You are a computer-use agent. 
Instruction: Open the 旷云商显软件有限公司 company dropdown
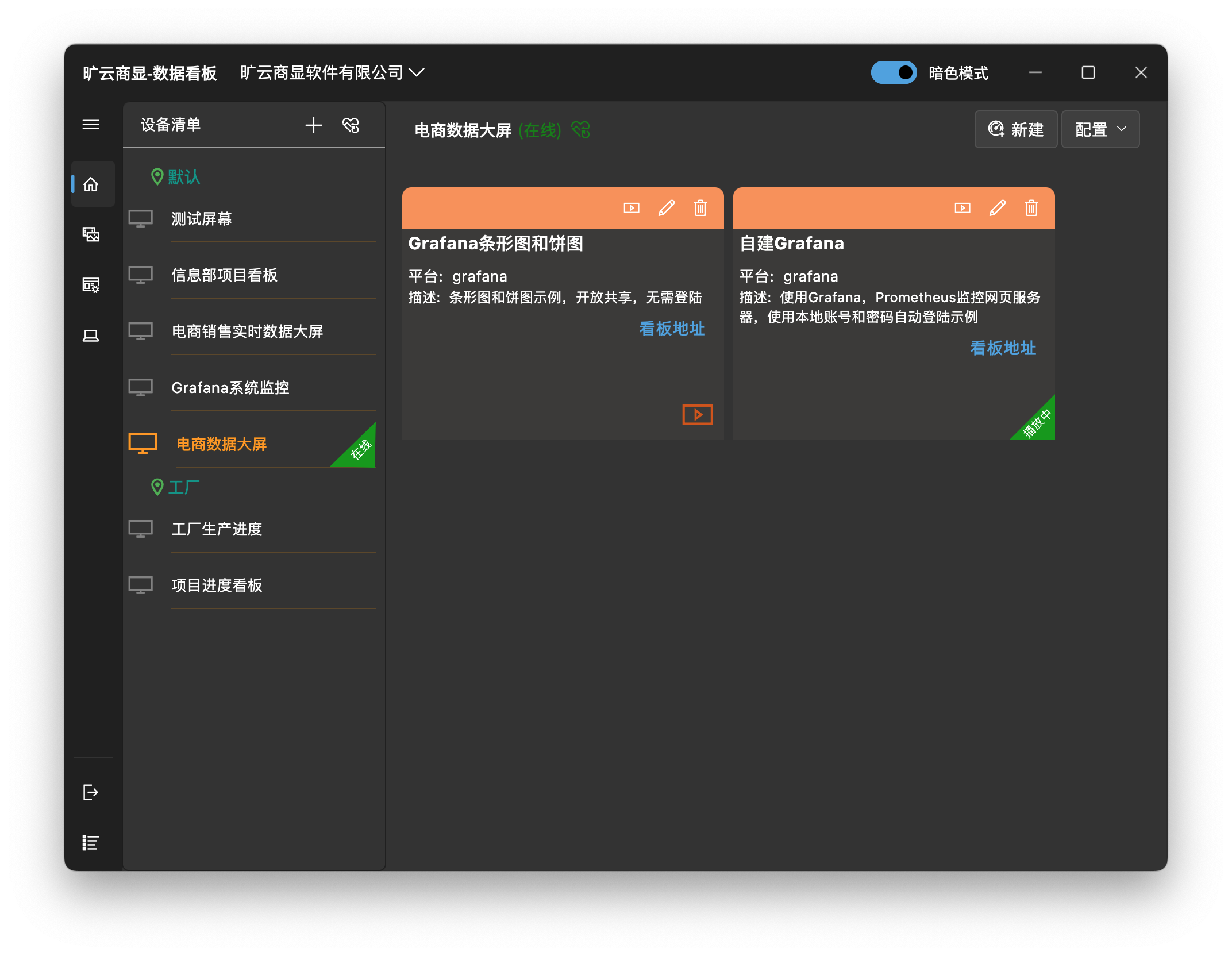tap(332, 72)
